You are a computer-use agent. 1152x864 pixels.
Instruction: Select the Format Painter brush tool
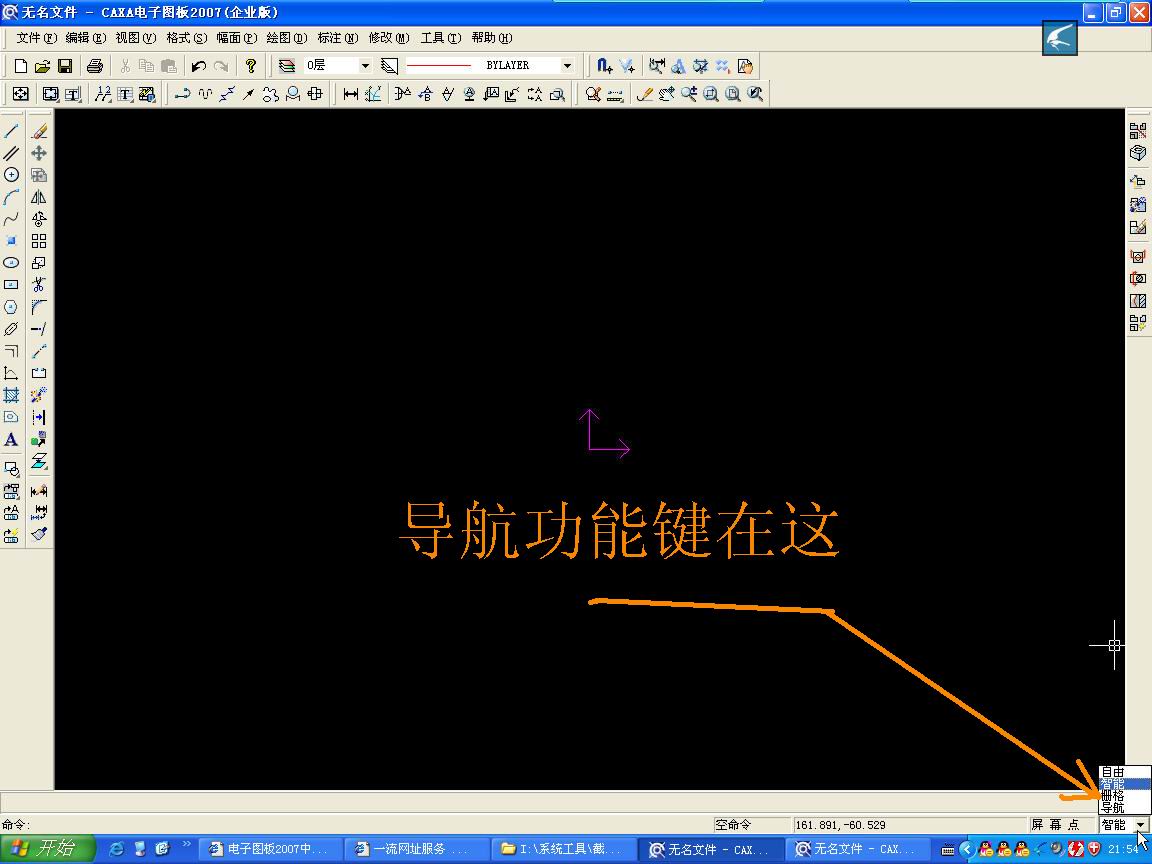coord(39,534)
